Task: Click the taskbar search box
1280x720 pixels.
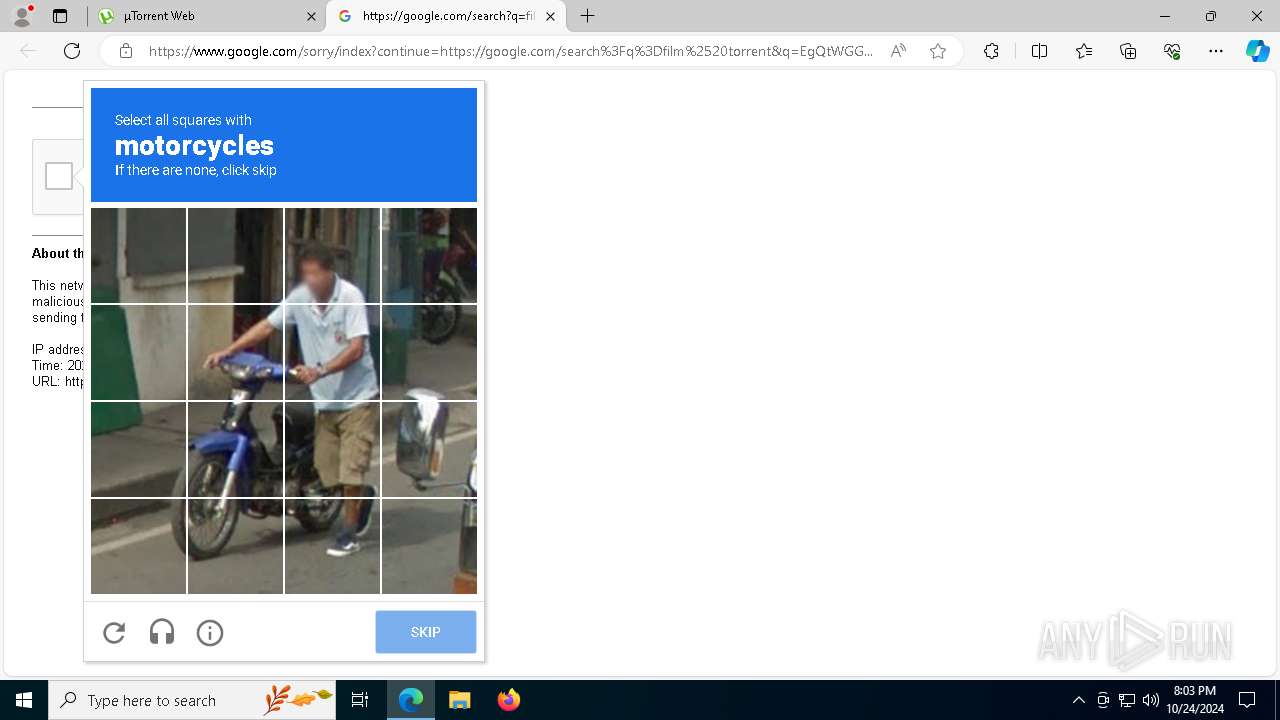Action: click(x=192, y=700)
